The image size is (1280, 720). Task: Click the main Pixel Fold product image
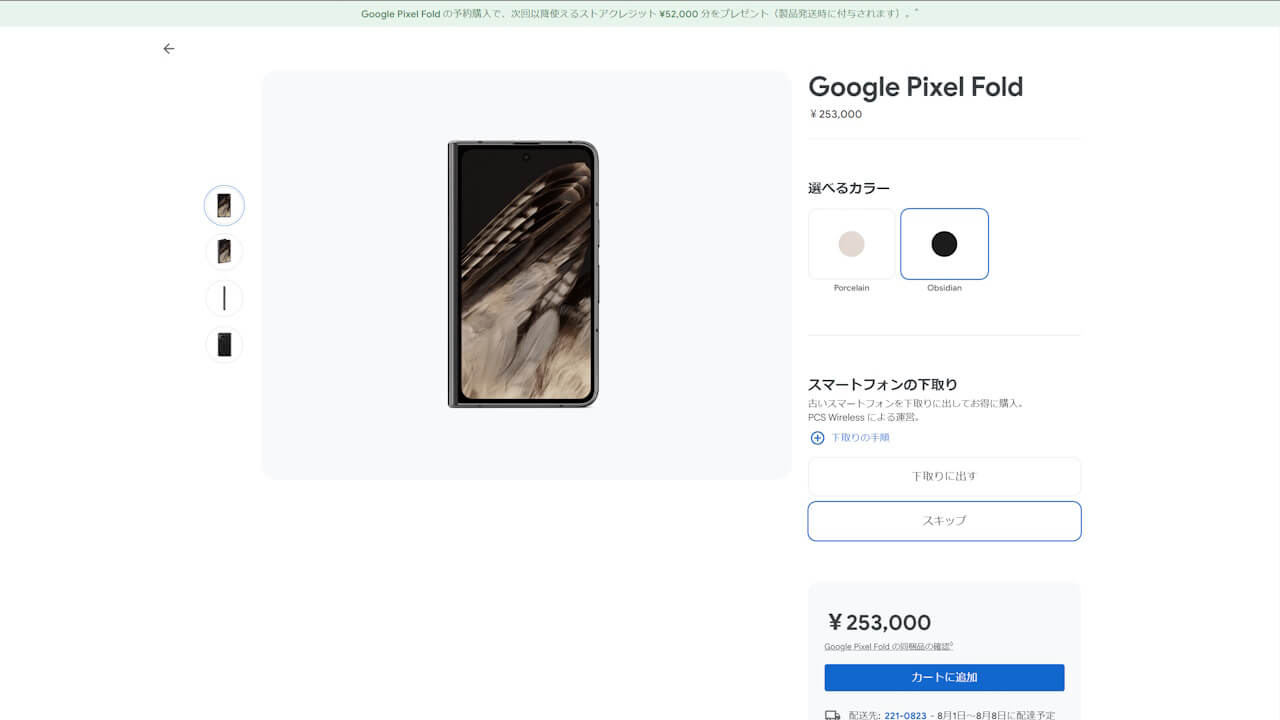click(x=524, y=275)
